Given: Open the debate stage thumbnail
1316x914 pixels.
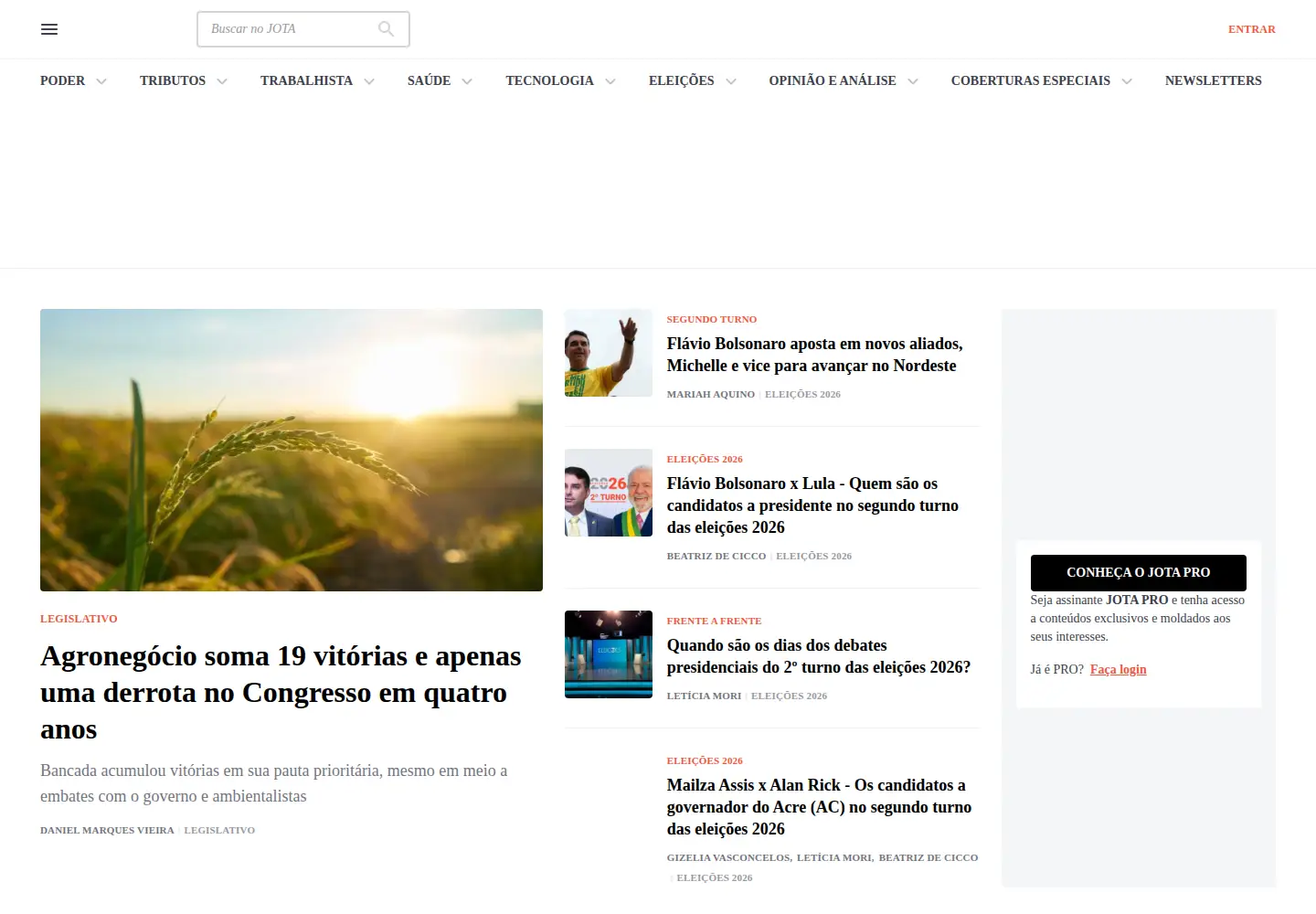Looking at the screenshot, I should (609, 654).
